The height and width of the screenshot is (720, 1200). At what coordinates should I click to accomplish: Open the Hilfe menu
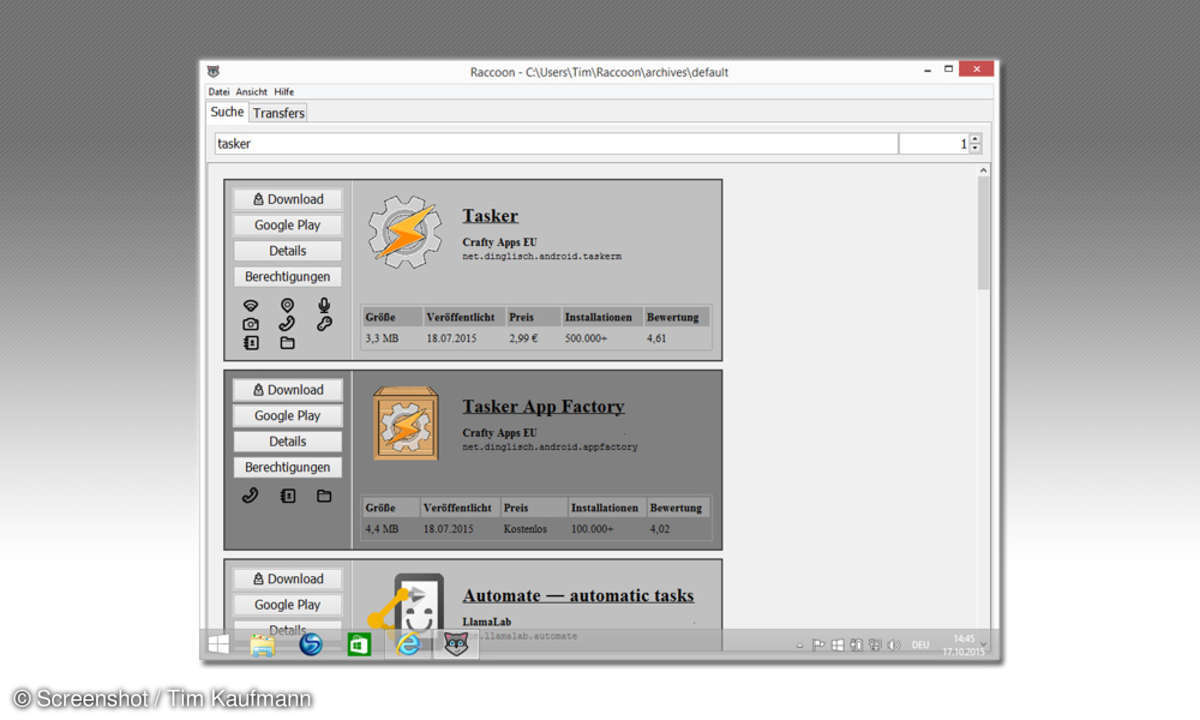click(x=284, y=92)
